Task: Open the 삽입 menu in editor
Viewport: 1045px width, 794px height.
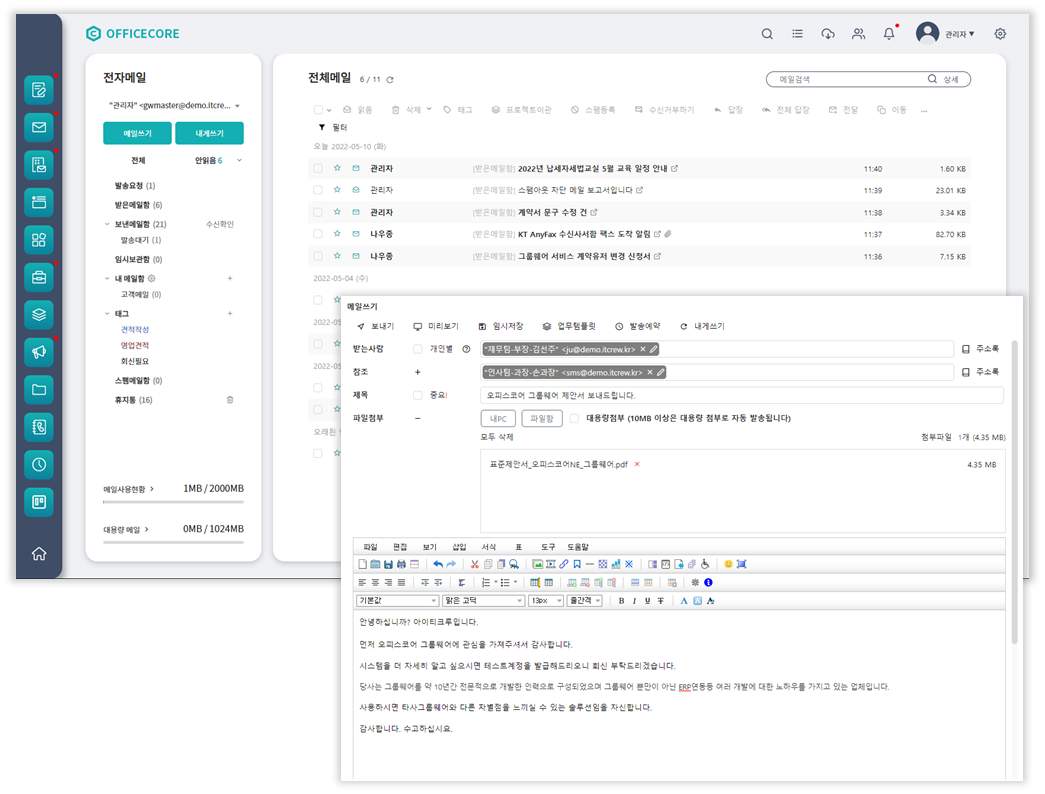Action: pyautogui.click(x=459, y=547)
